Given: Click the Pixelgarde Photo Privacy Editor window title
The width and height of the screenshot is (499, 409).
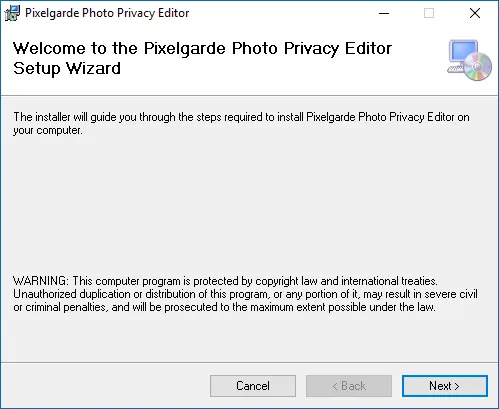Looking at the screenshot, I should tap(107, 13).
